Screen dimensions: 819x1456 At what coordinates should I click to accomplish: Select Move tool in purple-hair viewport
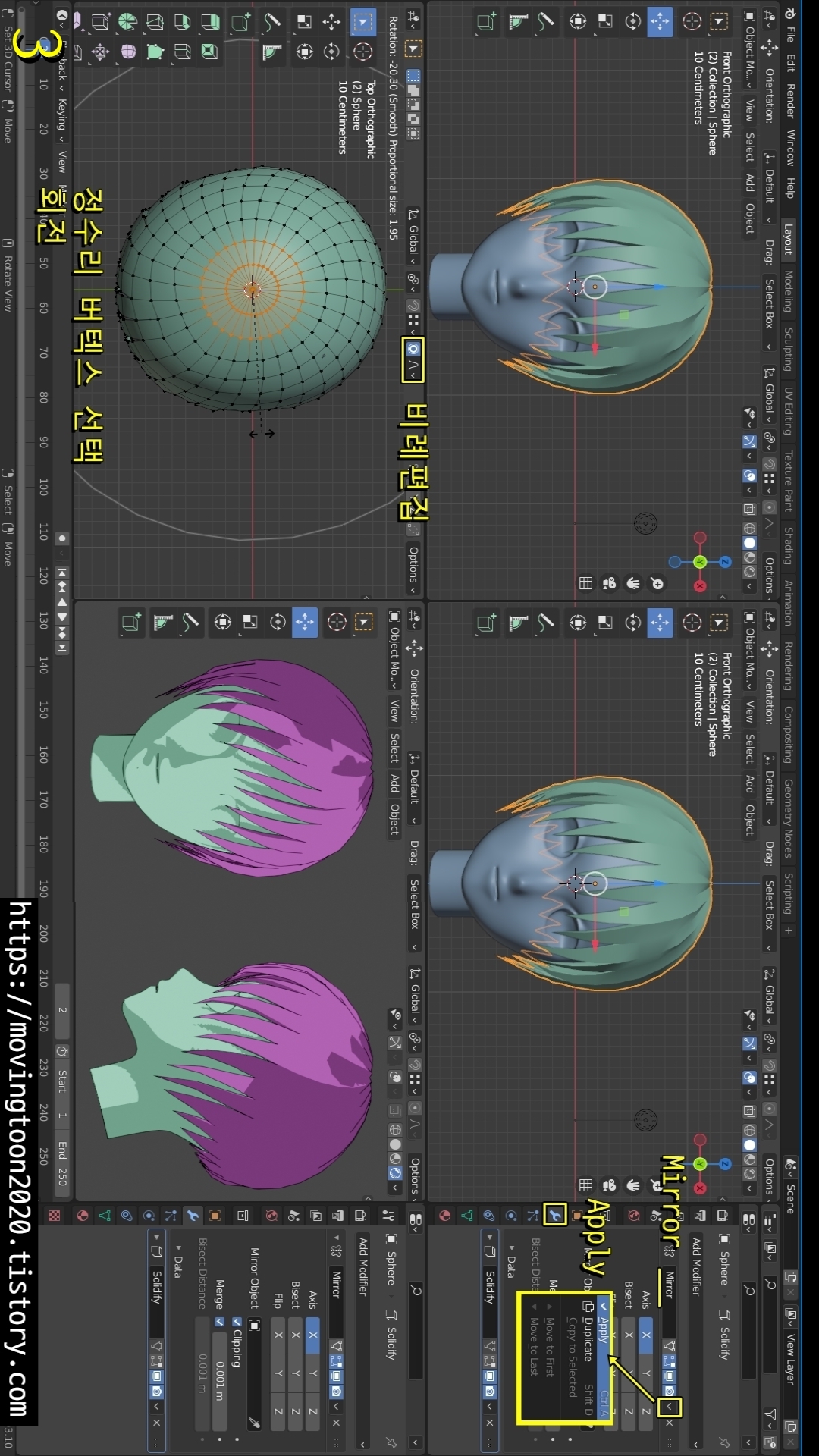[x=305, y=623]
